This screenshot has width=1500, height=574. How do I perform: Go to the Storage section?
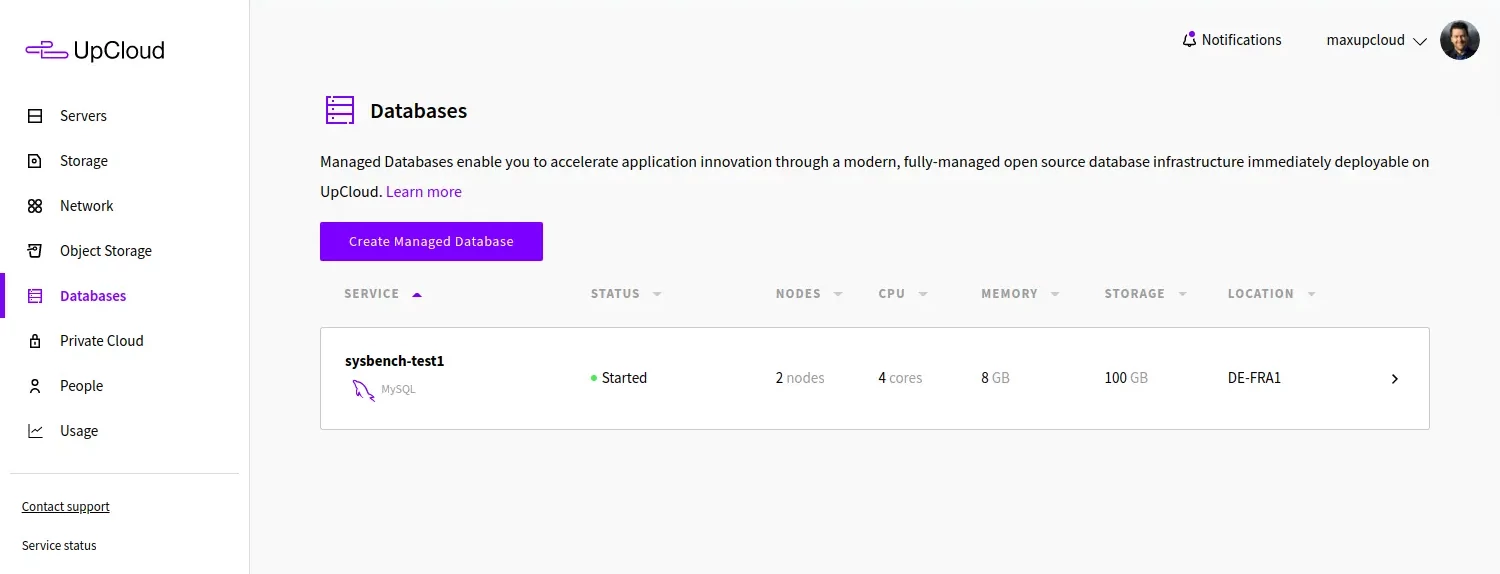coord(84,161)
